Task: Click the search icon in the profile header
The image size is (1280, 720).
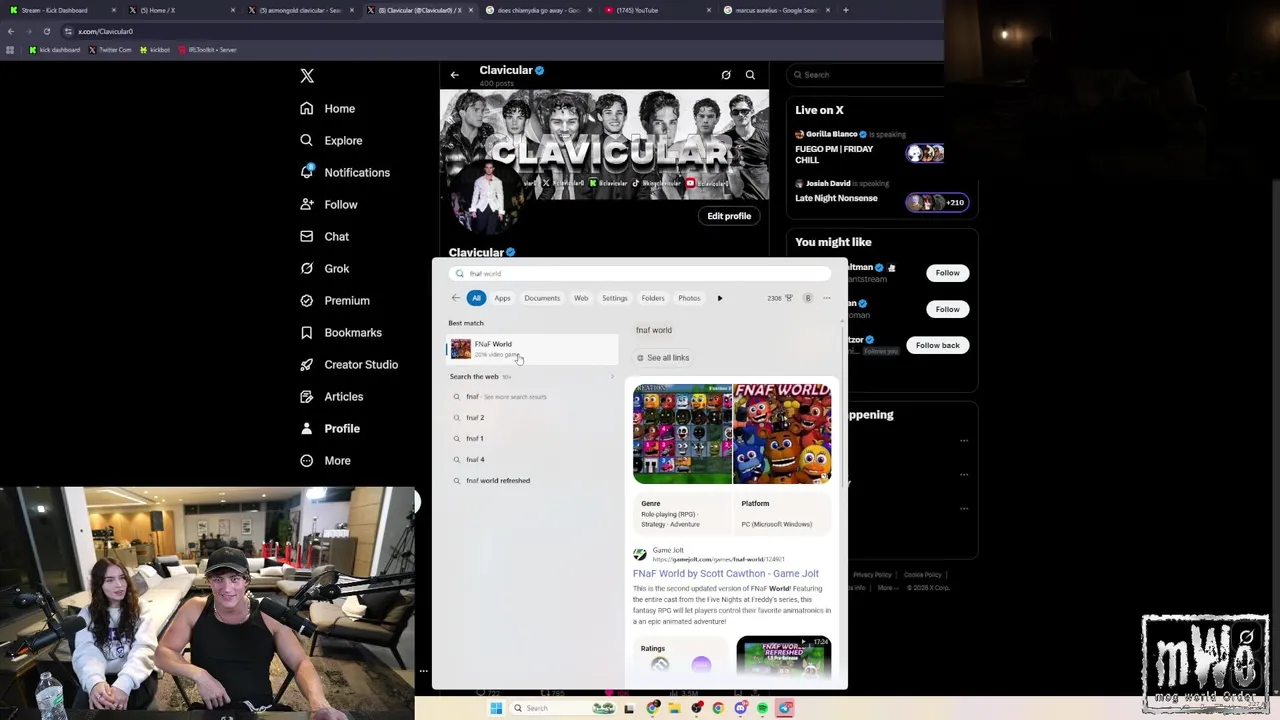Action: pos(750,75)
